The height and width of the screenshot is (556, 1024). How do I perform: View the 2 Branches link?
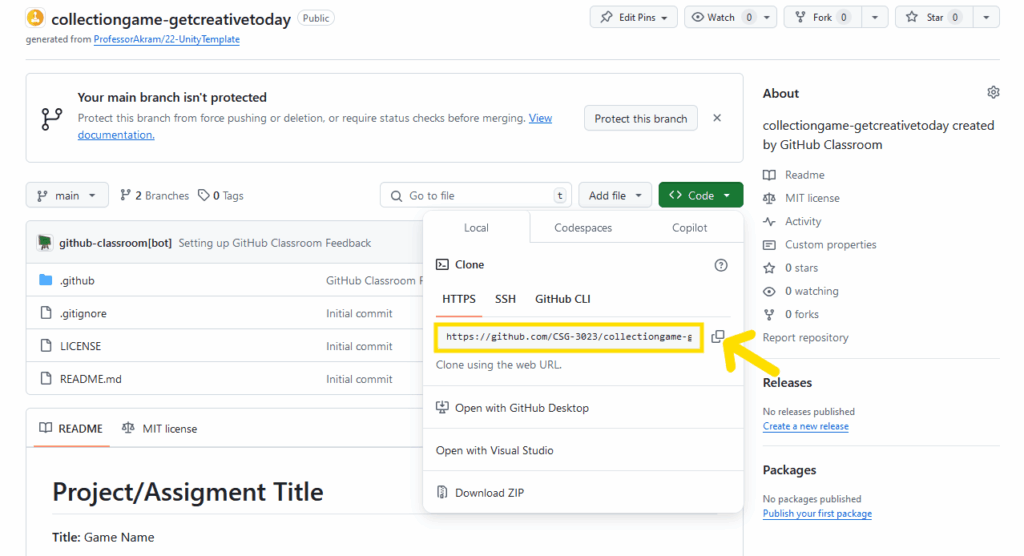[155, 195]
